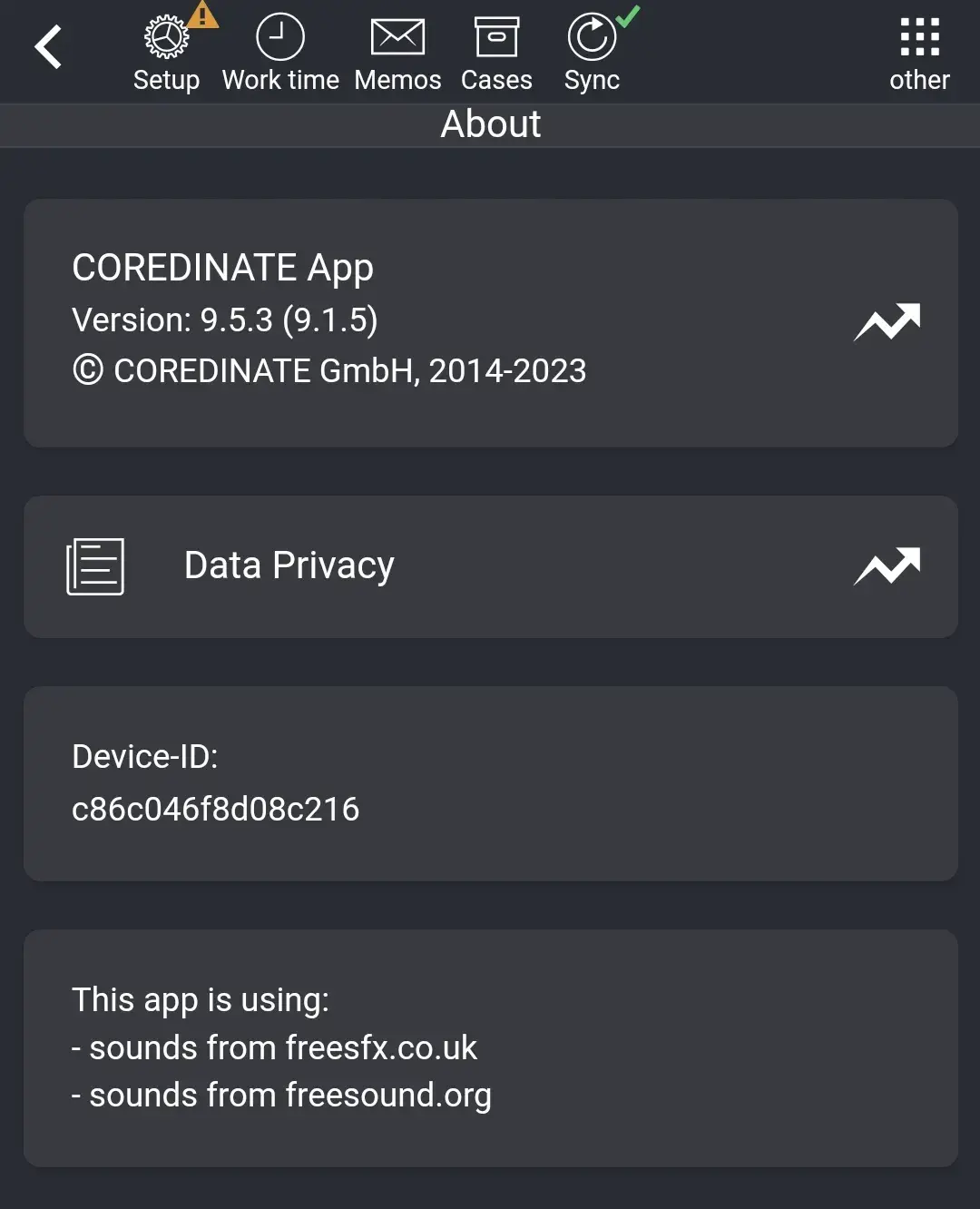Click the Data Privacy document icon

click(x=95, y=565)
